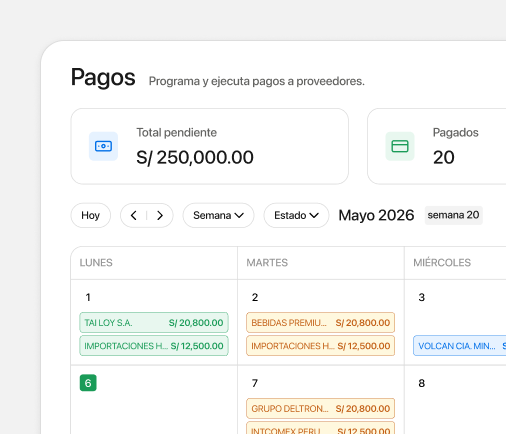The image size is (506, 434).
Task: Open the GRUPO DELTRON... payment entry
Action: (x=321, y=408)
